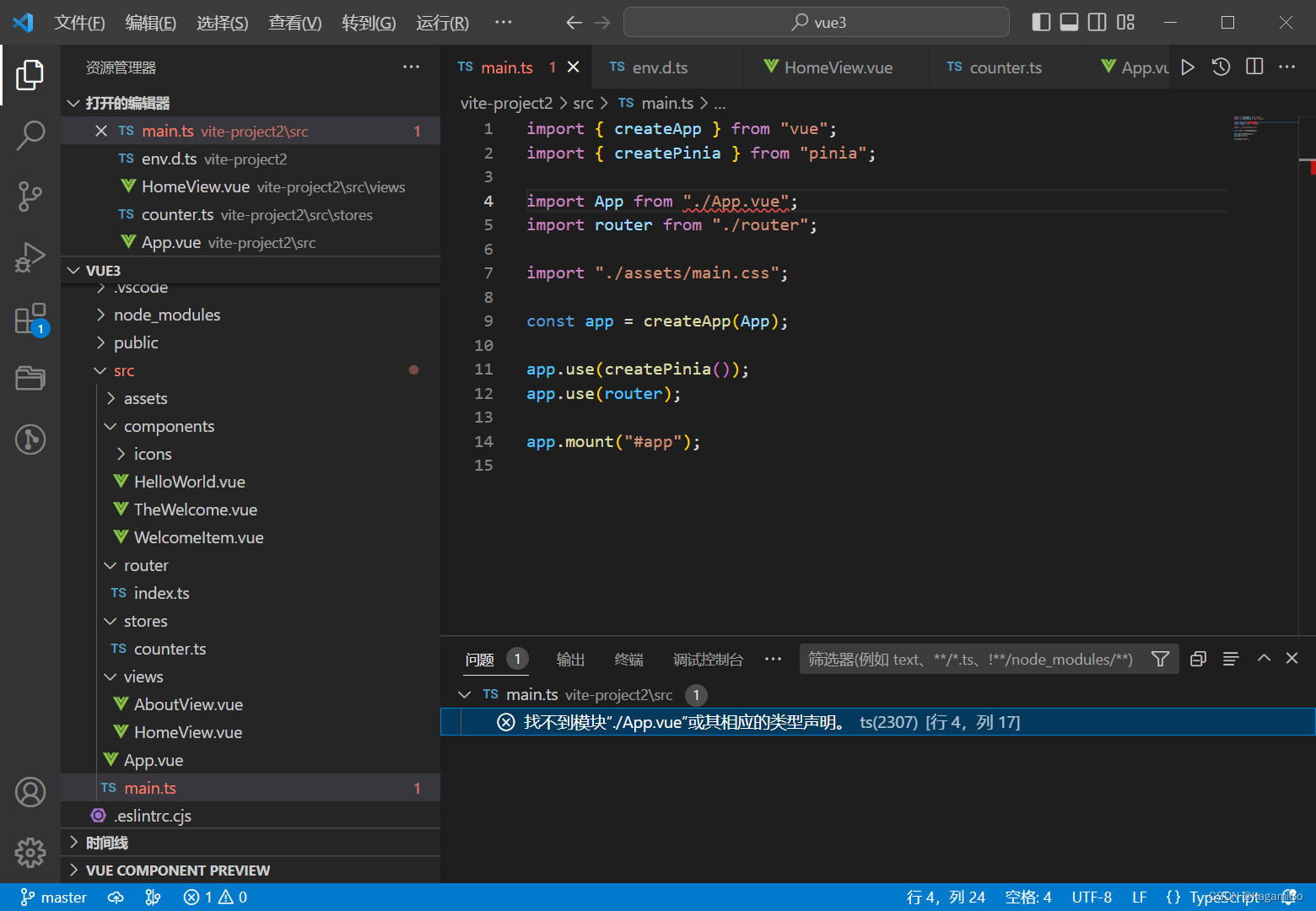The height and width of the screenshot is (911, 1316).
Task: Open the Search sidebar icon
Action: coord(30,135)
